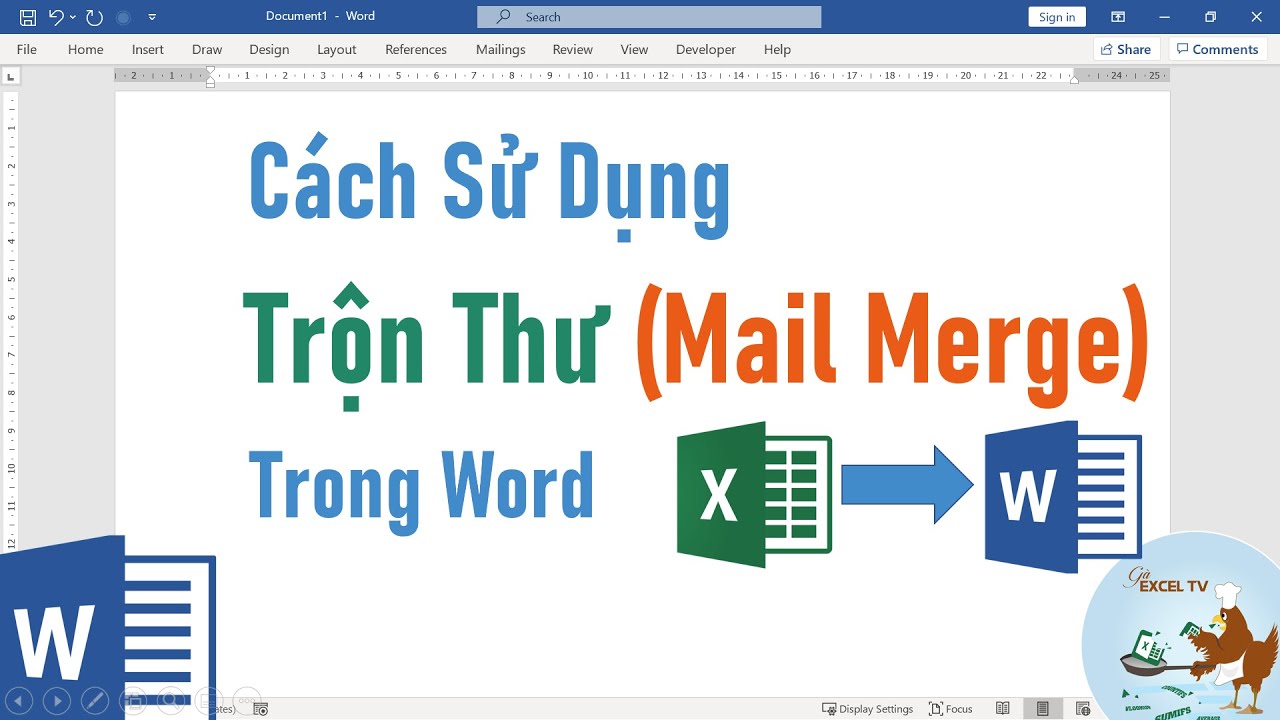The image size is (1280, 720).
Task: Toggle the AutoSave circle in Quick Access Toolbar
Action: [x=123, y=17]
